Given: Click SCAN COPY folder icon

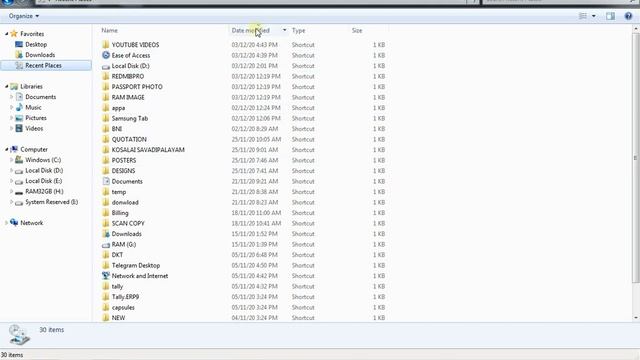Looking at the screenshot, I should coord(106,223).
